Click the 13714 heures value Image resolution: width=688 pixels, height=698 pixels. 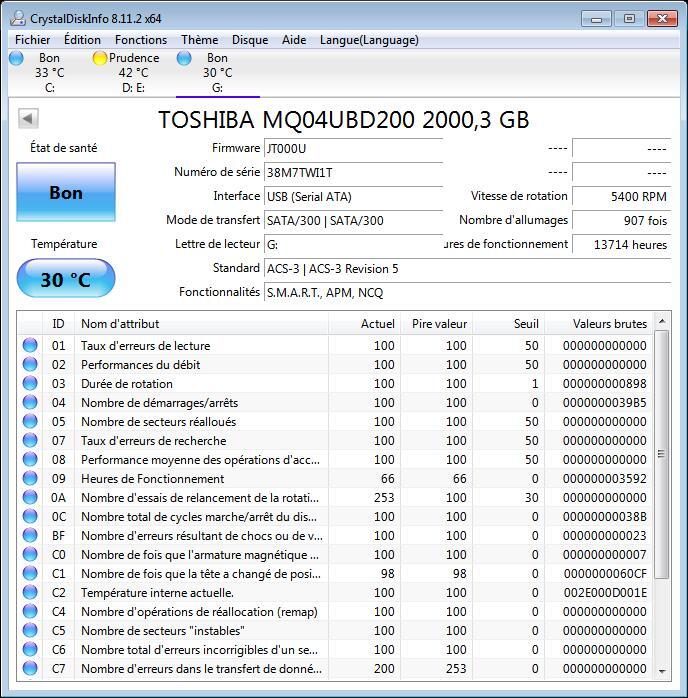621,244
